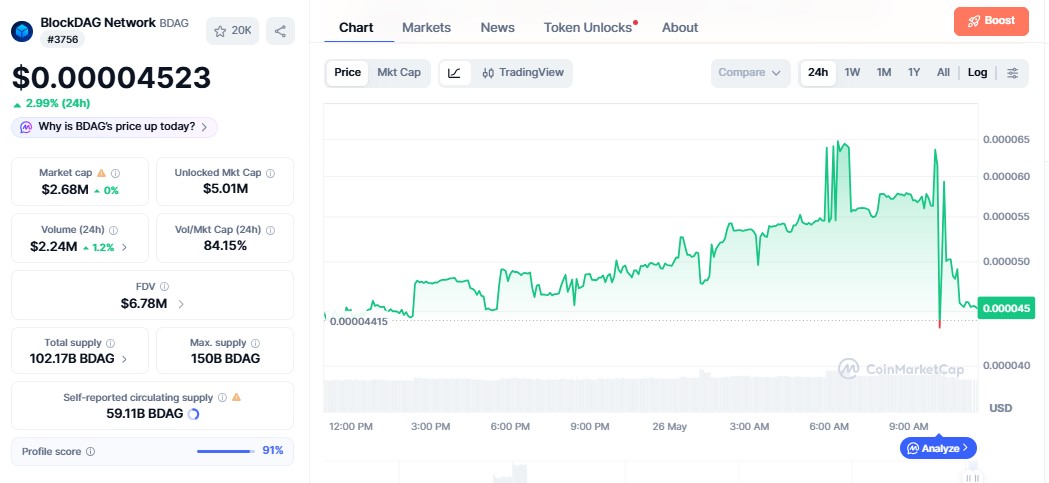
Task: Open the About tab
Action: 680,27
